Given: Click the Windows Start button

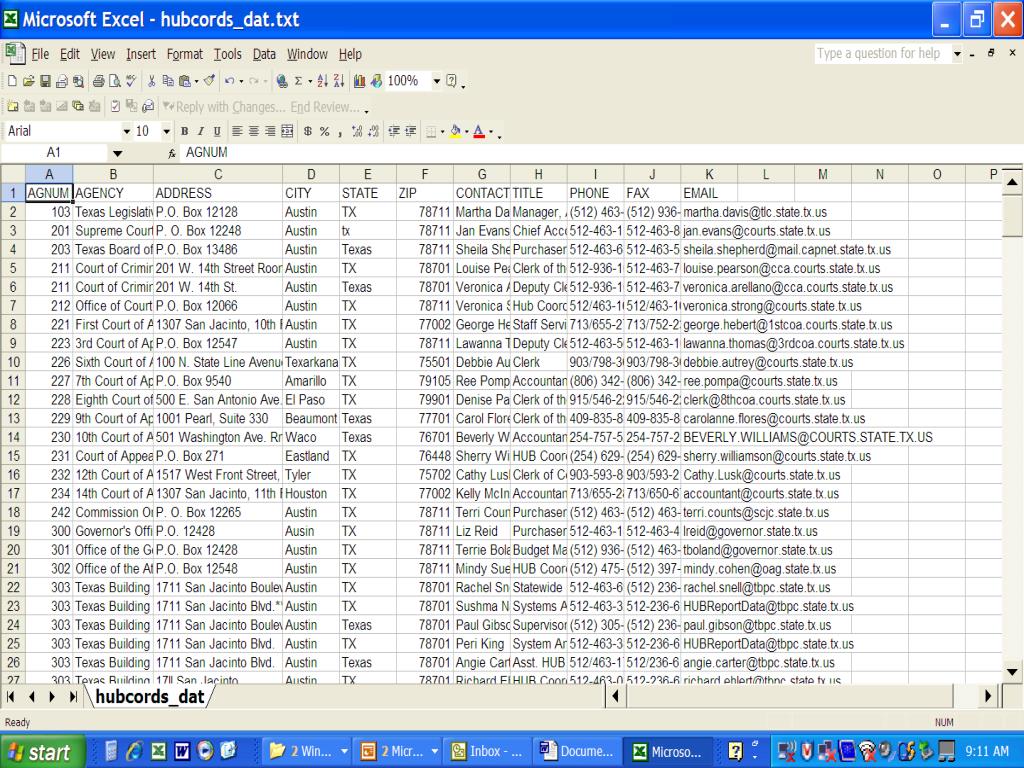Looking at the screenshot, I should [x=43, y=752].
